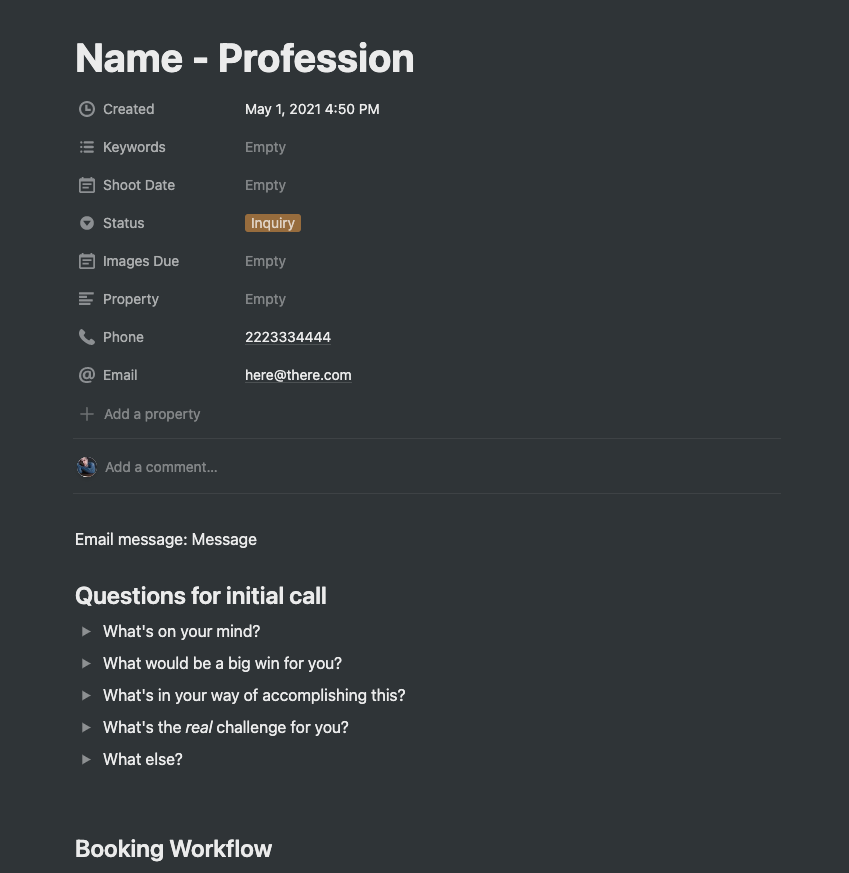Viewport: 849px width, 873px height.
Task: Expand "What would be a big win" toggle
Action: point(86,663)
